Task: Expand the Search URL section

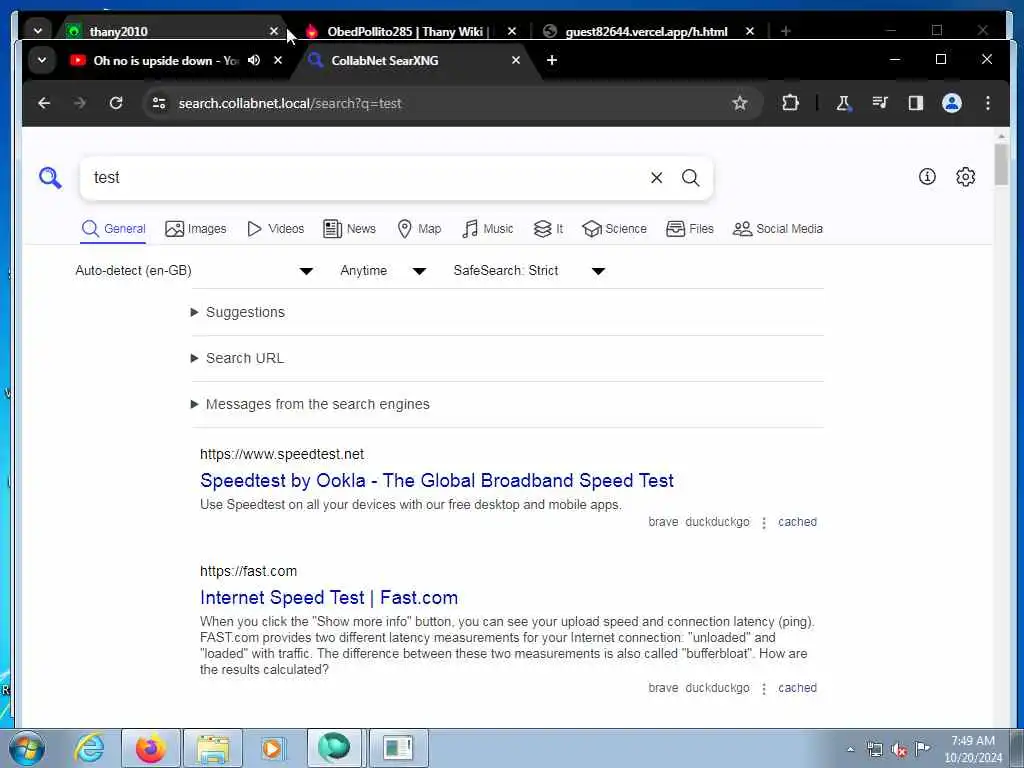Action: 237,358
